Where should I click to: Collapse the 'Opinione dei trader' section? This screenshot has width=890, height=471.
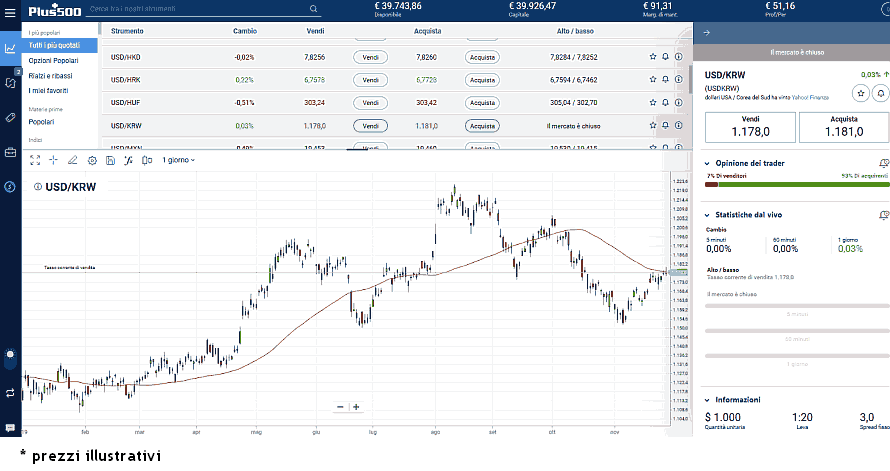(x=708, y=163)
